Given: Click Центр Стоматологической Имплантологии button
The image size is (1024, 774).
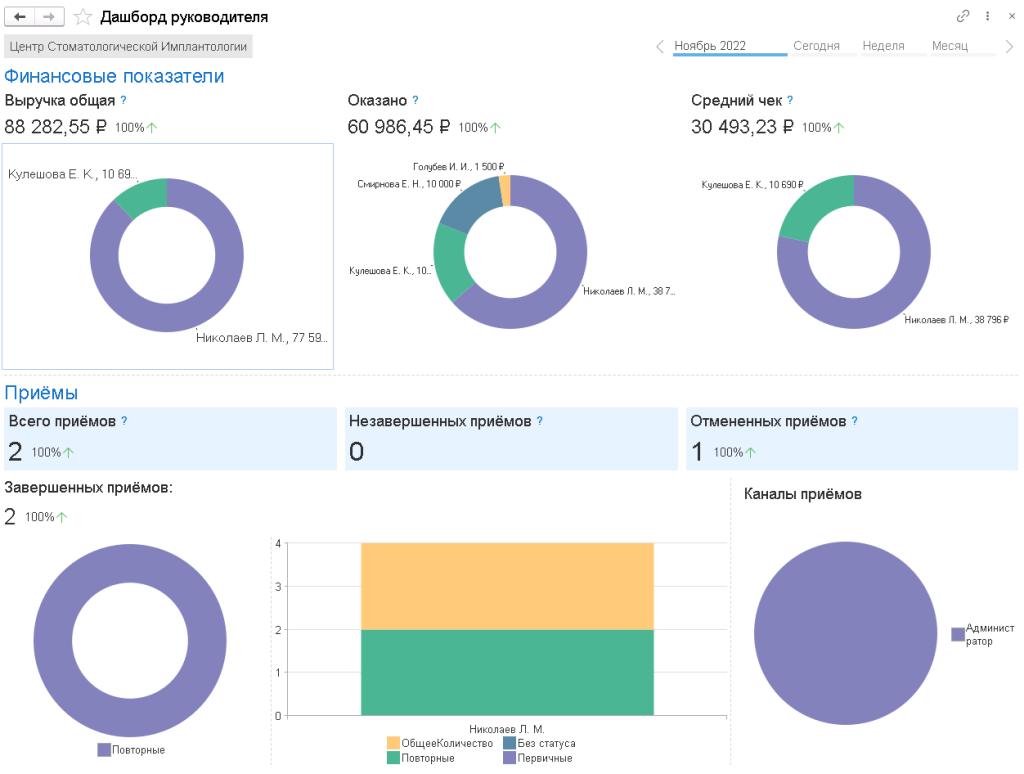Looking at the screenshot, I should coord(128,46).
